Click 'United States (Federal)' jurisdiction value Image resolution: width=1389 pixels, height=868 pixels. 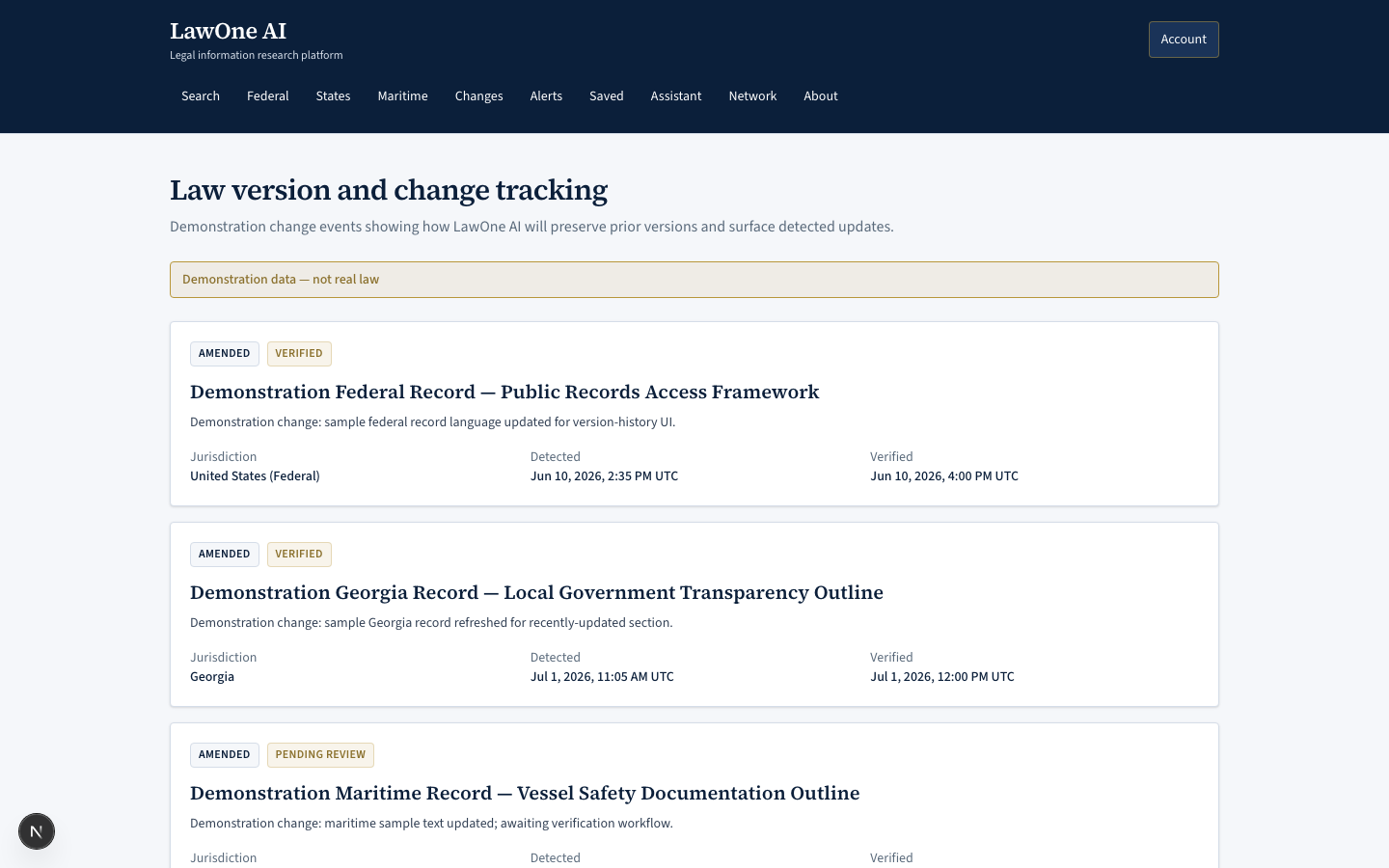coord(255,476)
